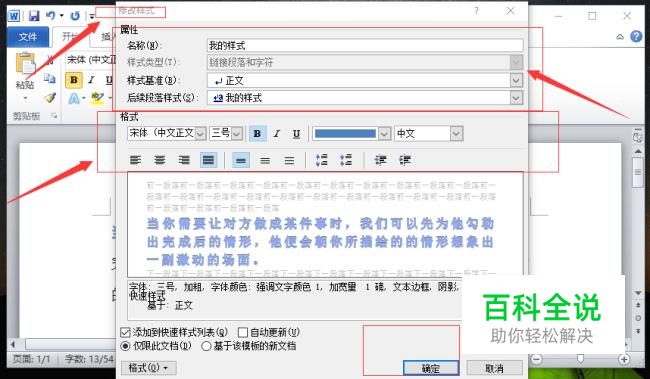This screenshot has height=379, width=650.
Task: Click the text effects A icon
Action: tap(74, 98)
